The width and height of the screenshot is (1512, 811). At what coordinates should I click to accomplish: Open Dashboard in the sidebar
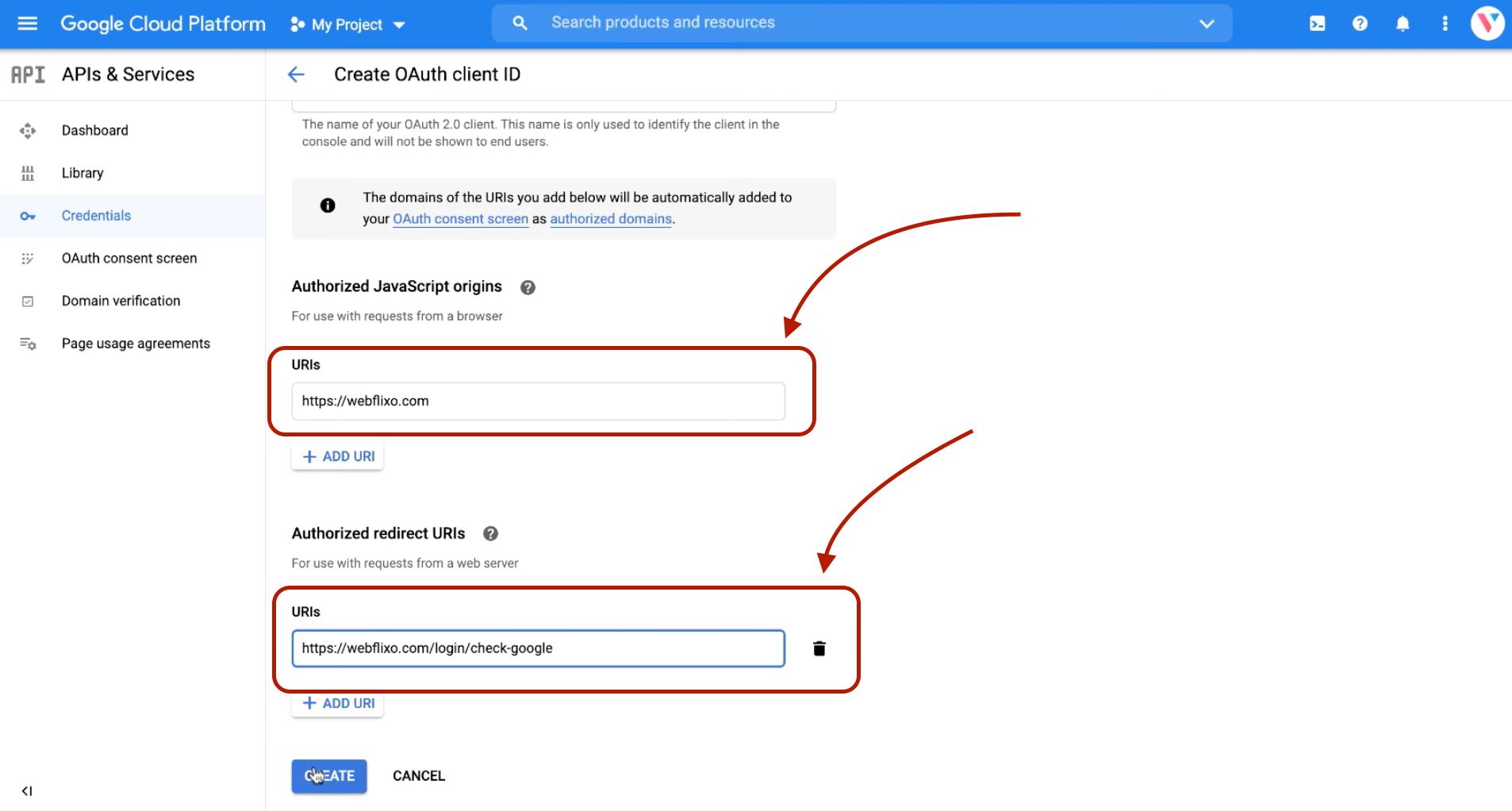[94, 130]
